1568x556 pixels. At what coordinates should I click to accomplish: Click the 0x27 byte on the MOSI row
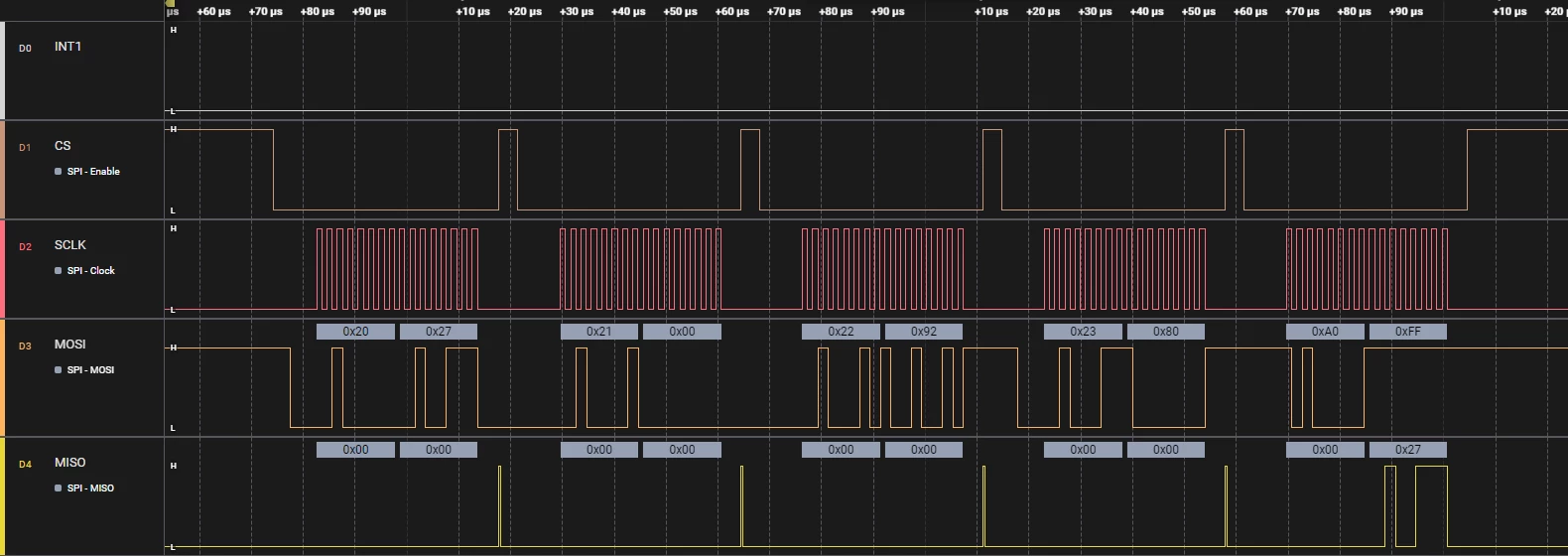pyautogui.click(x=439, y=332)
